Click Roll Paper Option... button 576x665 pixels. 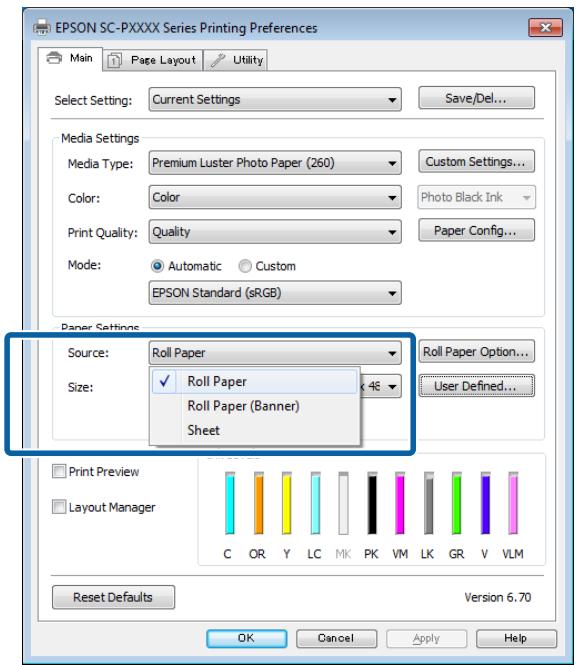[x=476, y=352]
